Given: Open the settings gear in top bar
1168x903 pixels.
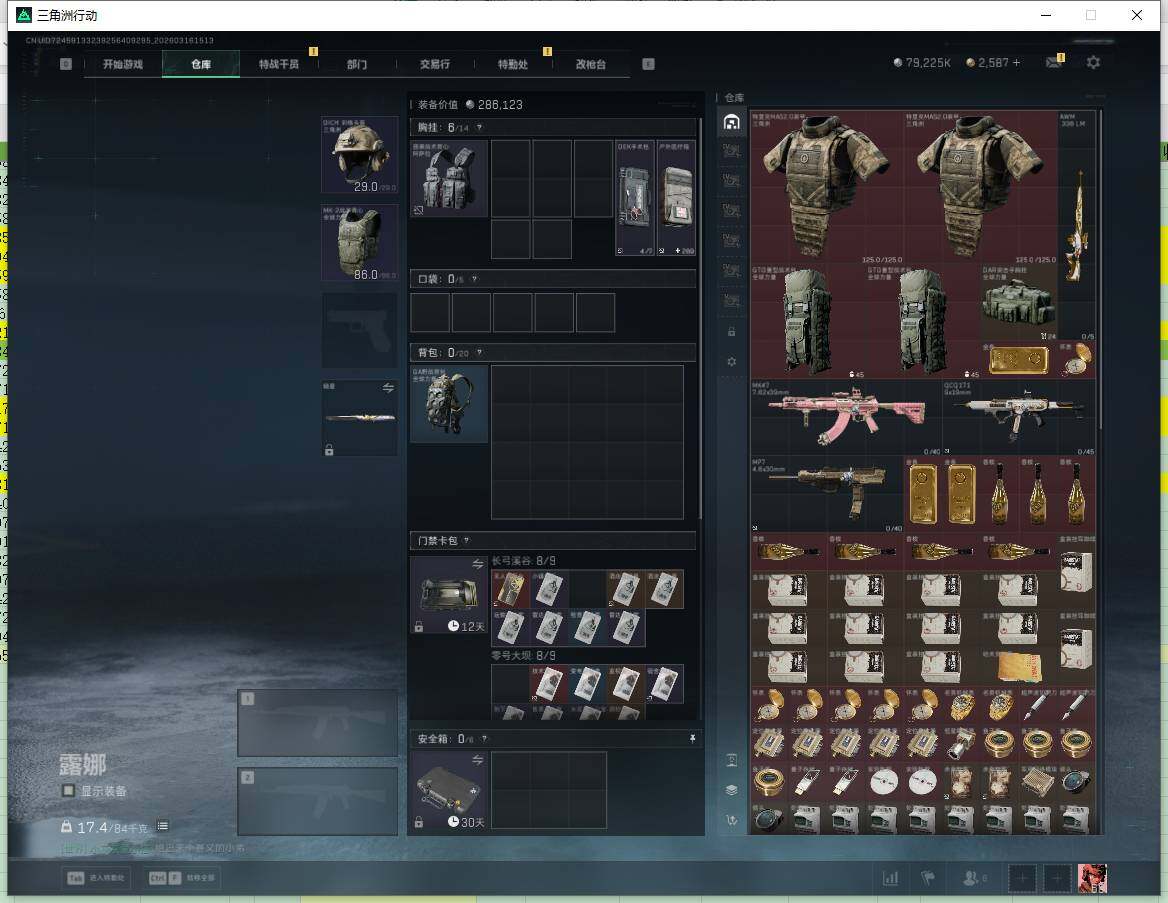Looking at the screenshot, I should coord(1093,63).
